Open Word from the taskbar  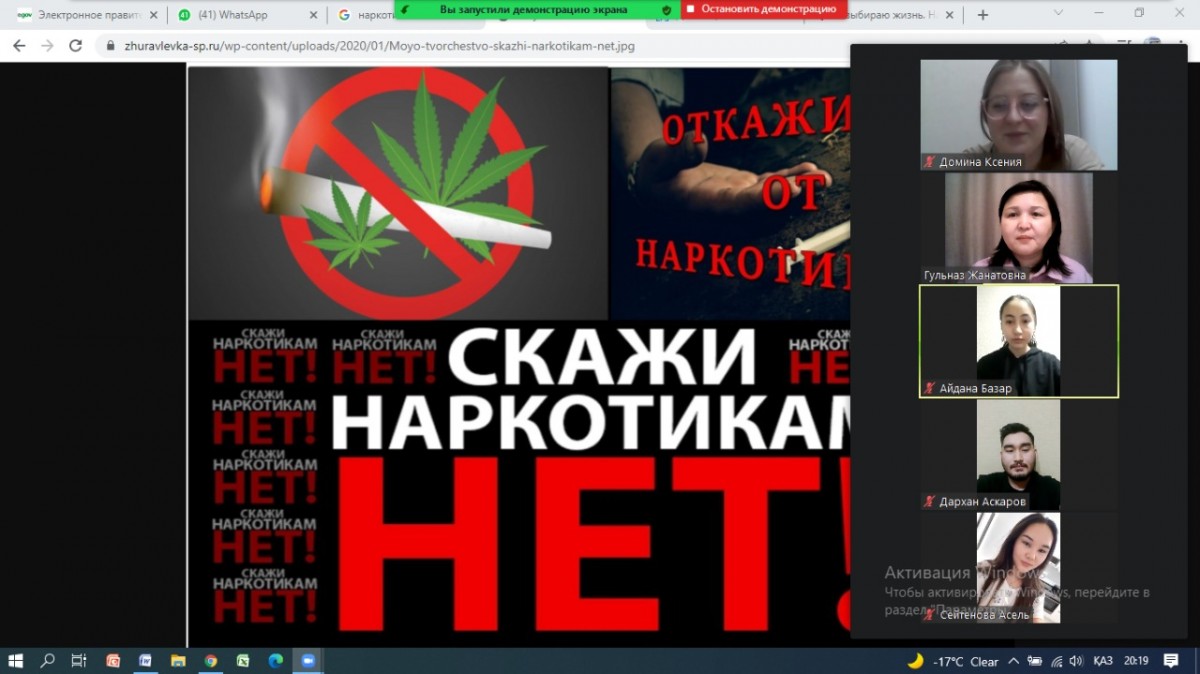coord(145,661)
